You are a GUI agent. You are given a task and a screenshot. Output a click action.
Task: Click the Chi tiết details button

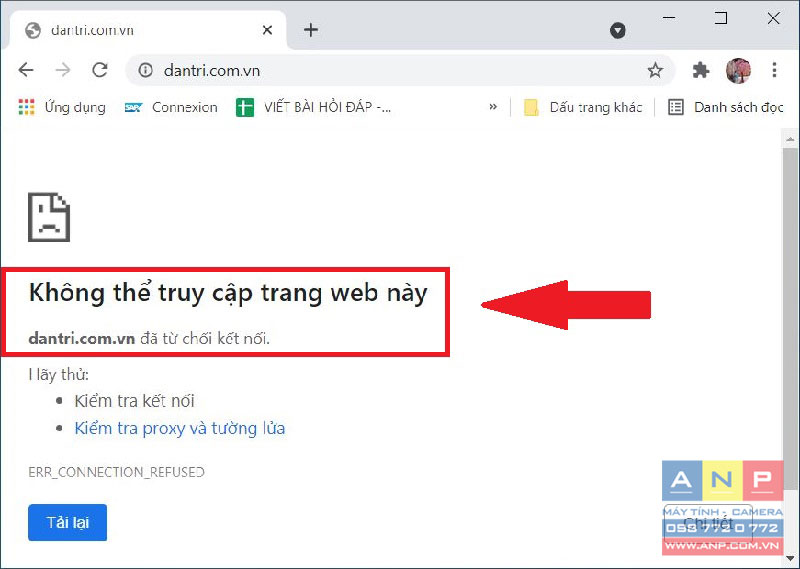[x=708, y=523]
